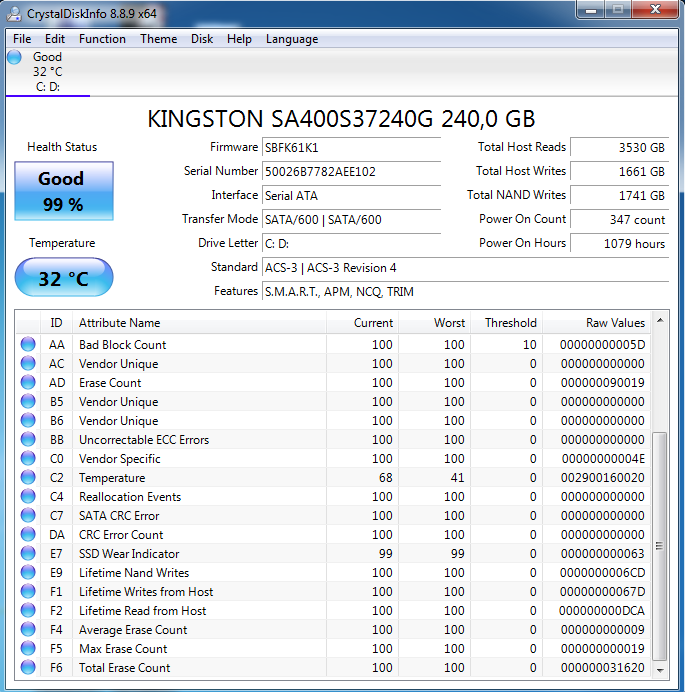The height and width of the screenshot is (692, 685).
Task: Click the Attribute Name column header
Action: pyautogui.click(x=199, y=323)
